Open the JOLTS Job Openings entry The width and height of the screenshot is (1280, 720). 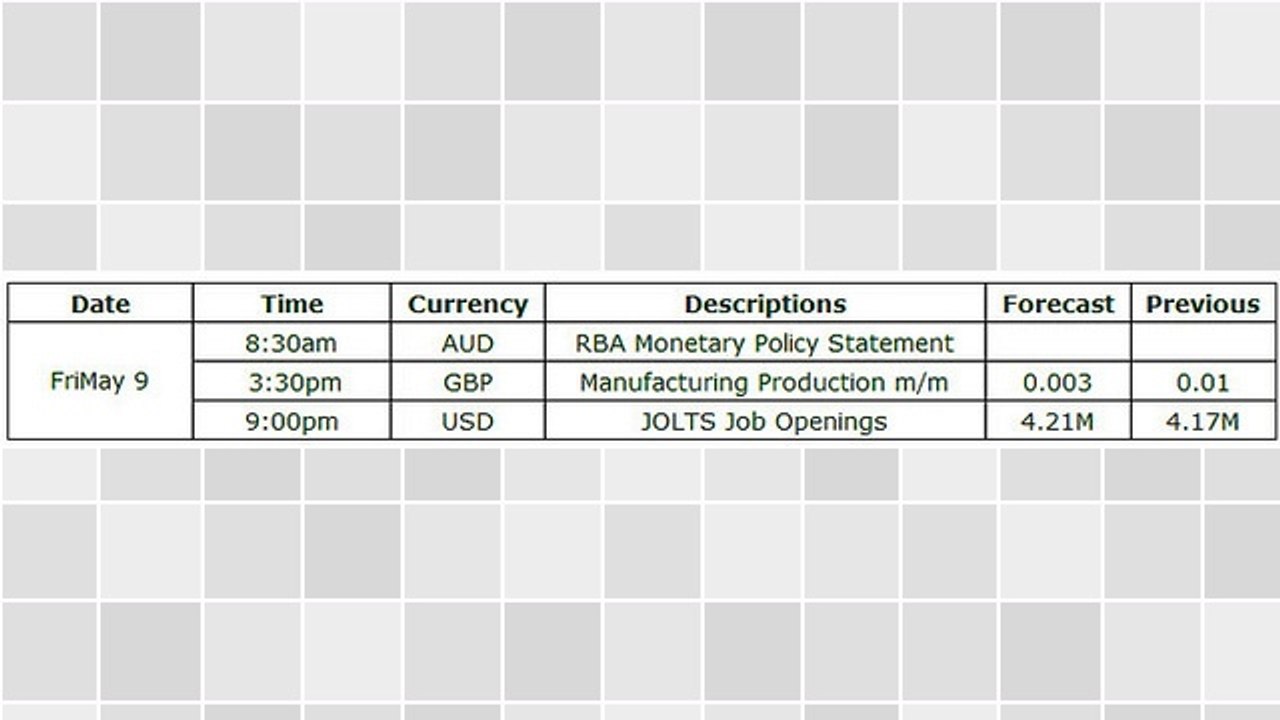765,421
